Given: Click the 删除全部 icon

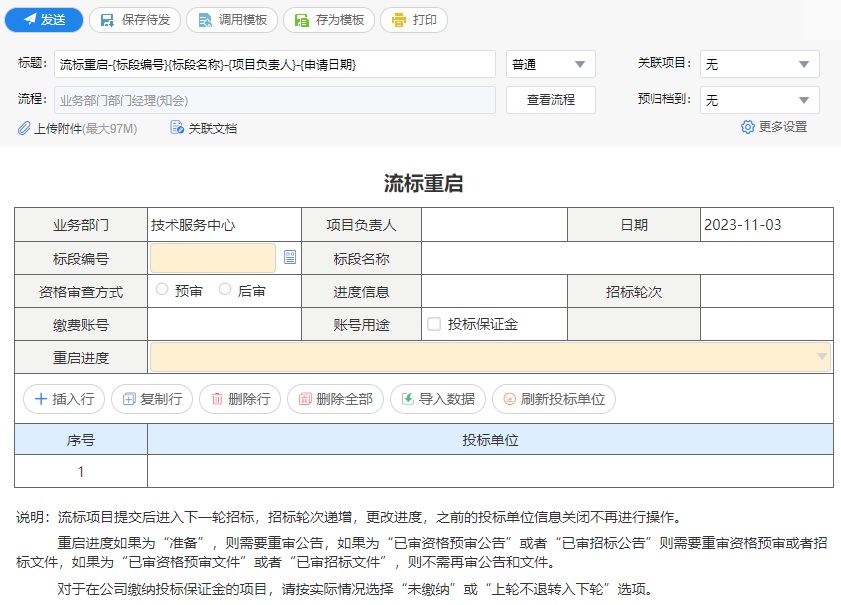Looking at the screenshot, I should 305,399.
